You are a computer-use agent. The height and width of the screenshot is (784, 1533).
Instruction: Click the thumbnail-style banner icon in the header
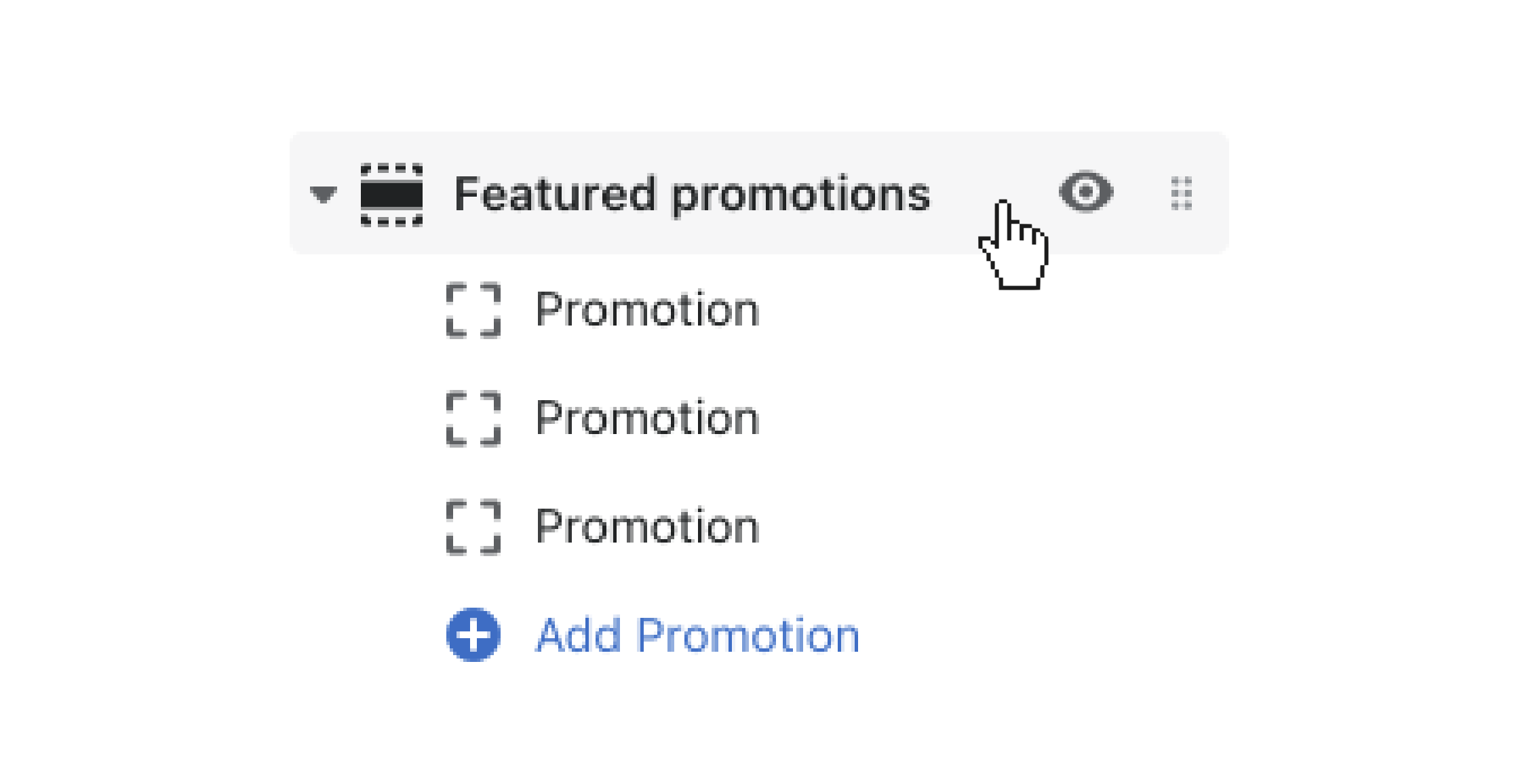(x=391, y=195)
